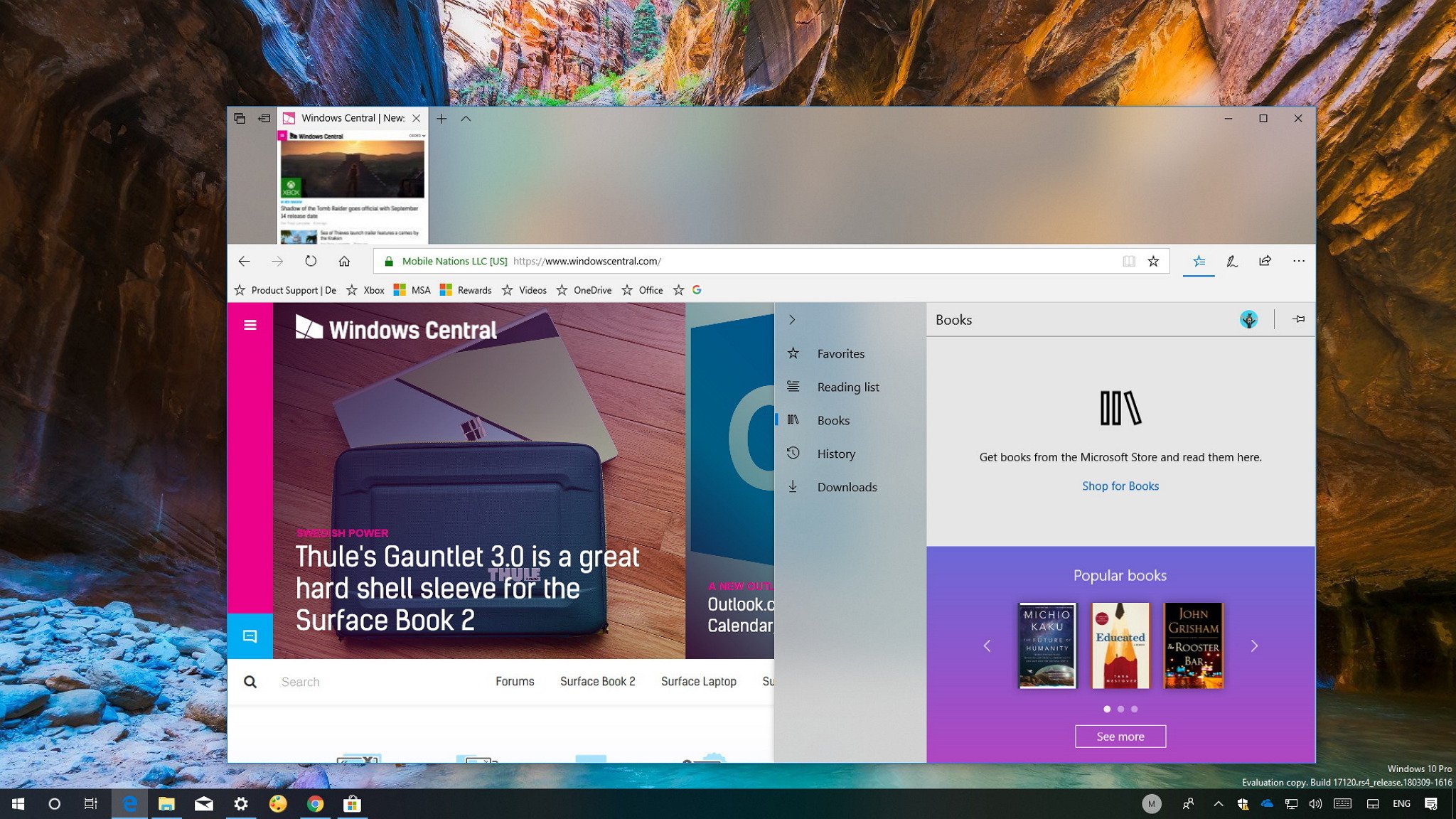
Task: Expand the Hub sidebar panel arrow
Action: (793, 319)
